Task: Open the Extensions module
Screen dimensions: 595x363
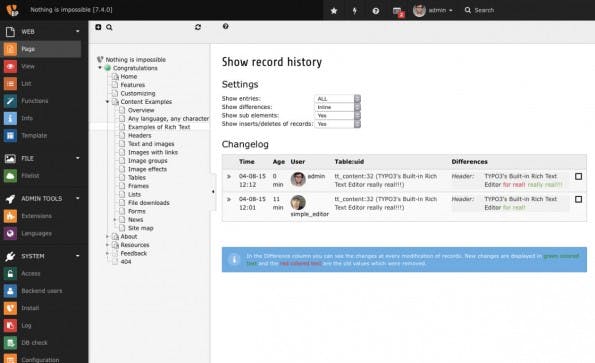Action: (41, 216)
